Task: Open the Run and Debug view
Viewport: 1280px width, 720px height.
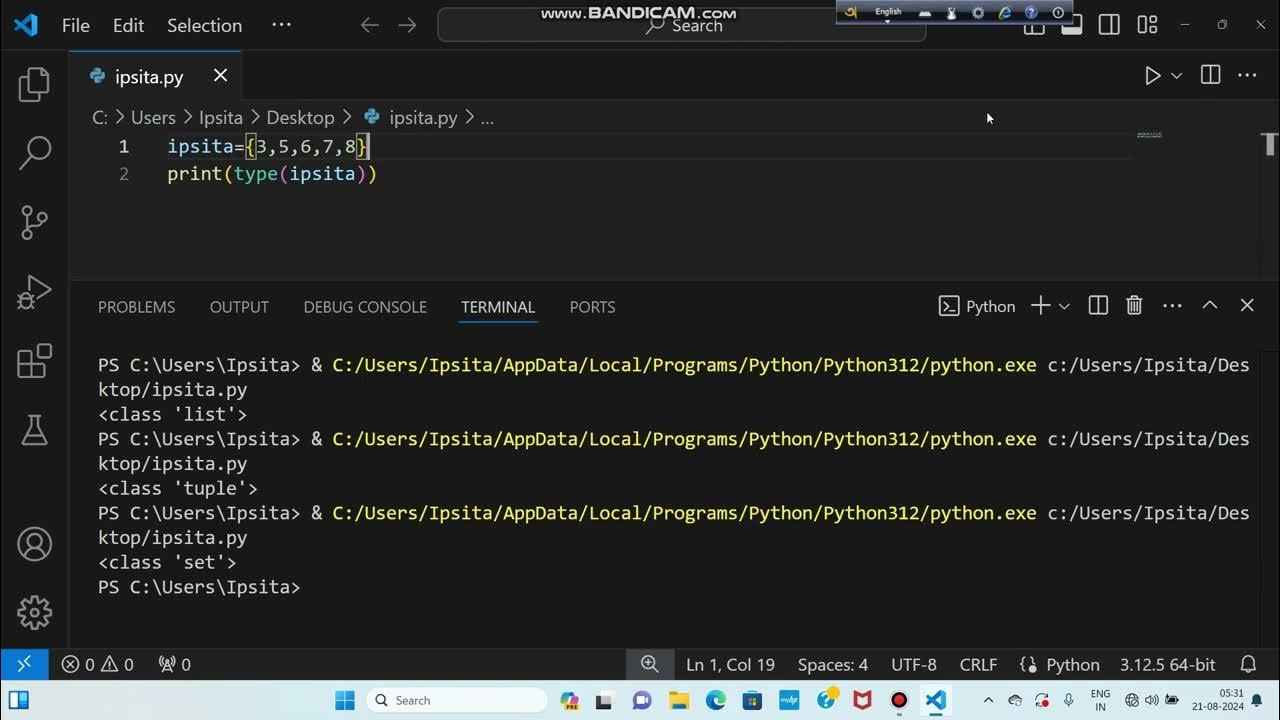Action: (x=34, y=292)
